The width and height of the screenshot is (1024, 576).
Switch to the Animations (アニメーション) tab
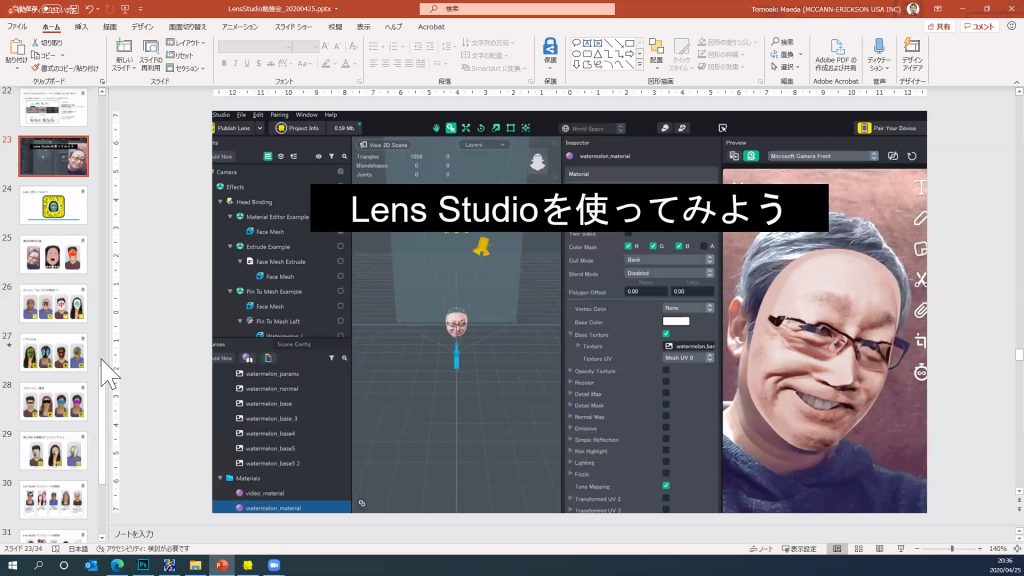pos(240,27)
